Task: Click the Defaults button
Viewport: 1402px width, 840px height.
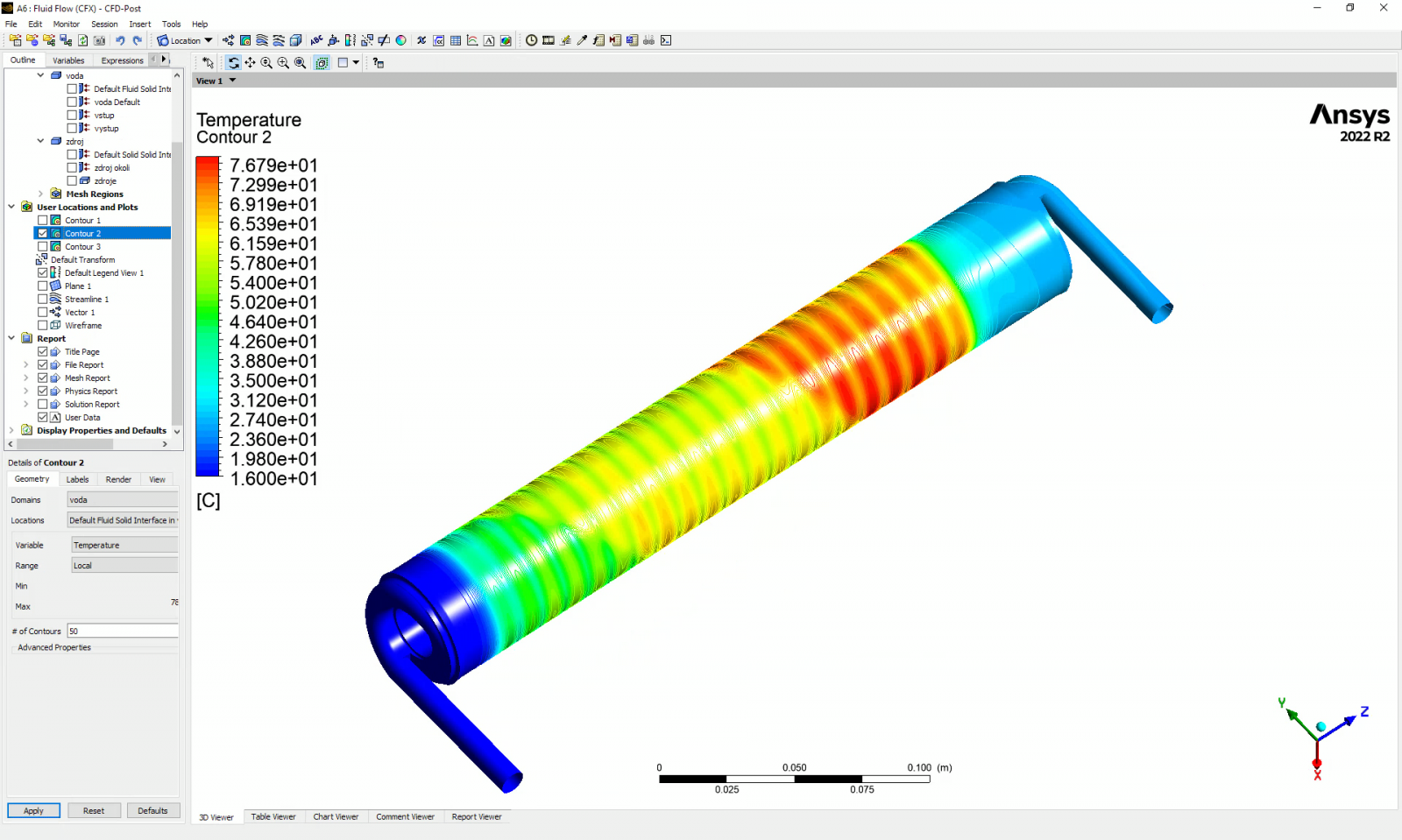Action: coord(152,811)
